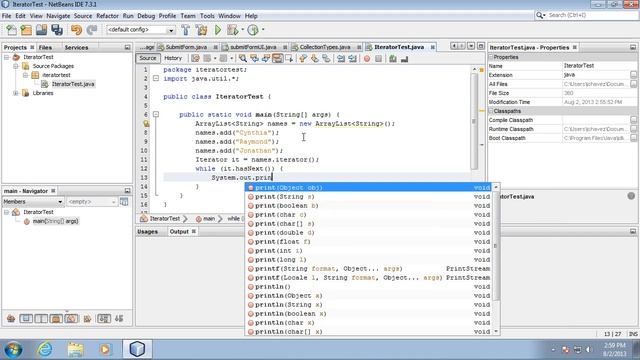Run the project with the green play icon
640x360 pixels.
pos(218,30)
